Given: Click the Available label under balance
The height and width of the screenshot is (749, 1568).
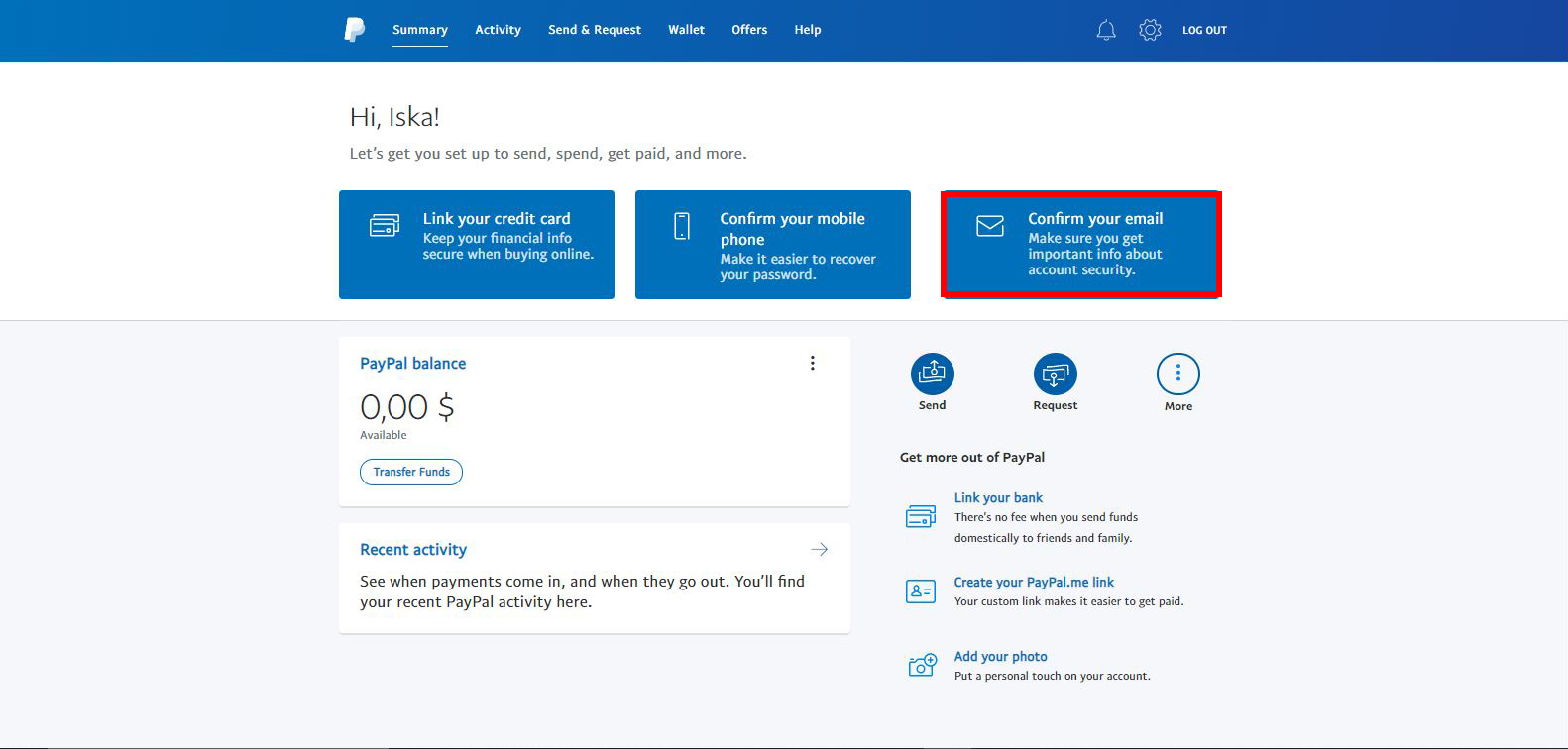Looking at the screenshot, I should click(x=384, y=435).
